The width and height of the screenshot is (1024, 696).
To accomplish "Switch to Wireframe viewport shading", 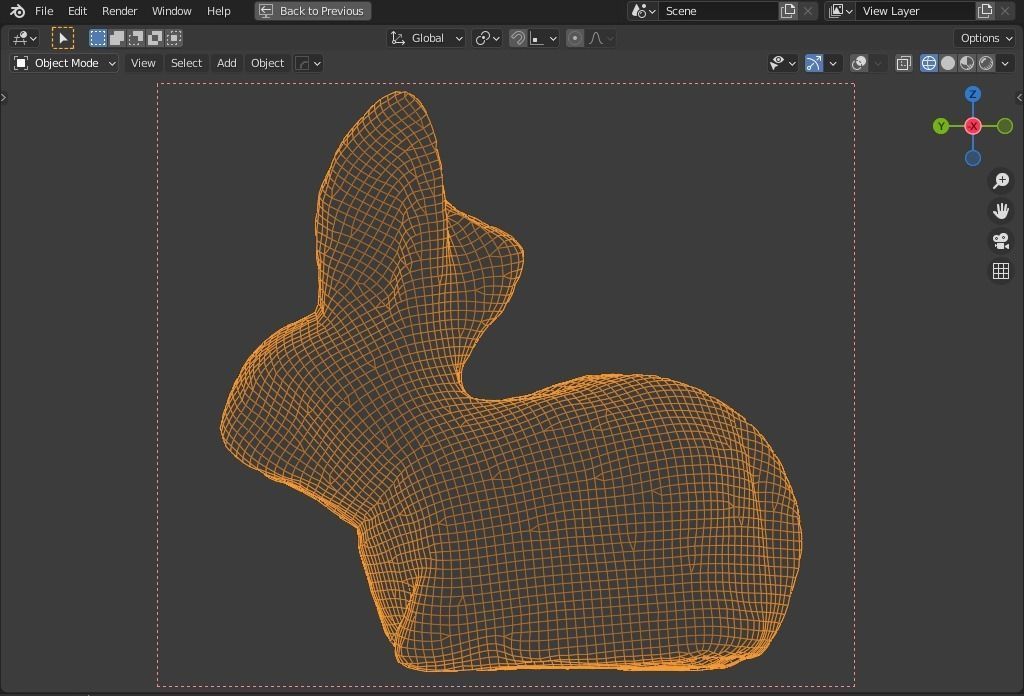I will [x=929, y=63].
